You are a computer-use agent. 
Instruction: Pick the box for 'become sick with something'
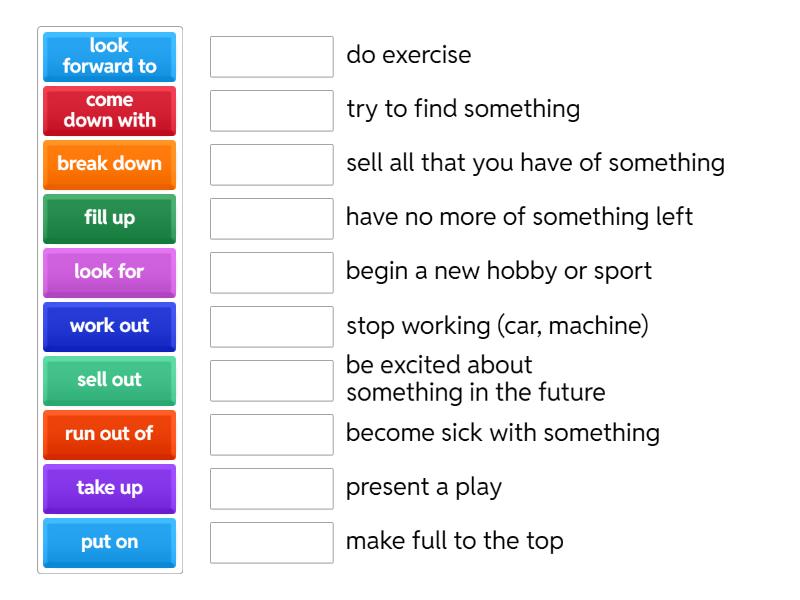click(x=272, y=434)
